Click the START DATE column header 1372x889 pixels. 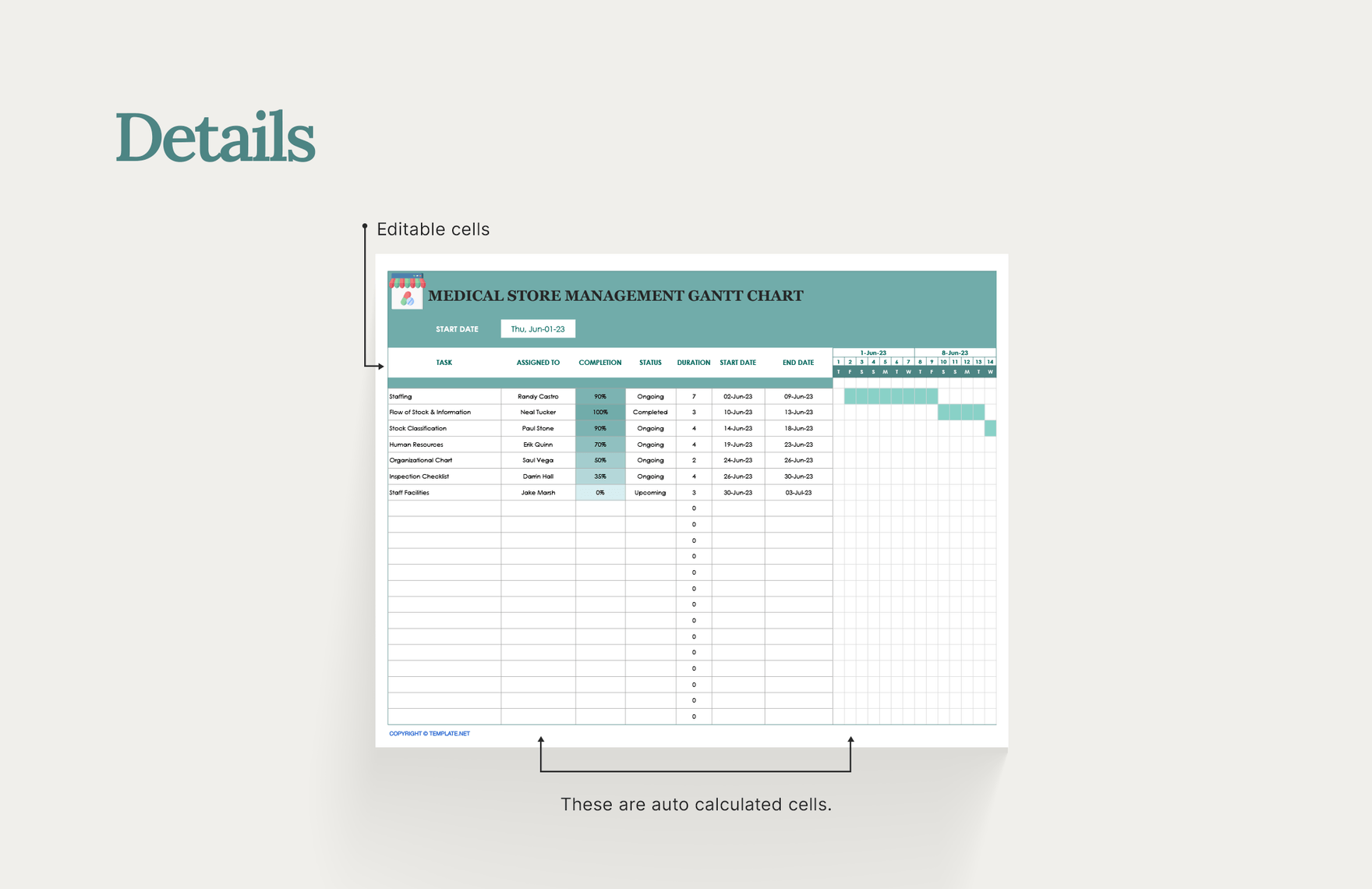737,363
